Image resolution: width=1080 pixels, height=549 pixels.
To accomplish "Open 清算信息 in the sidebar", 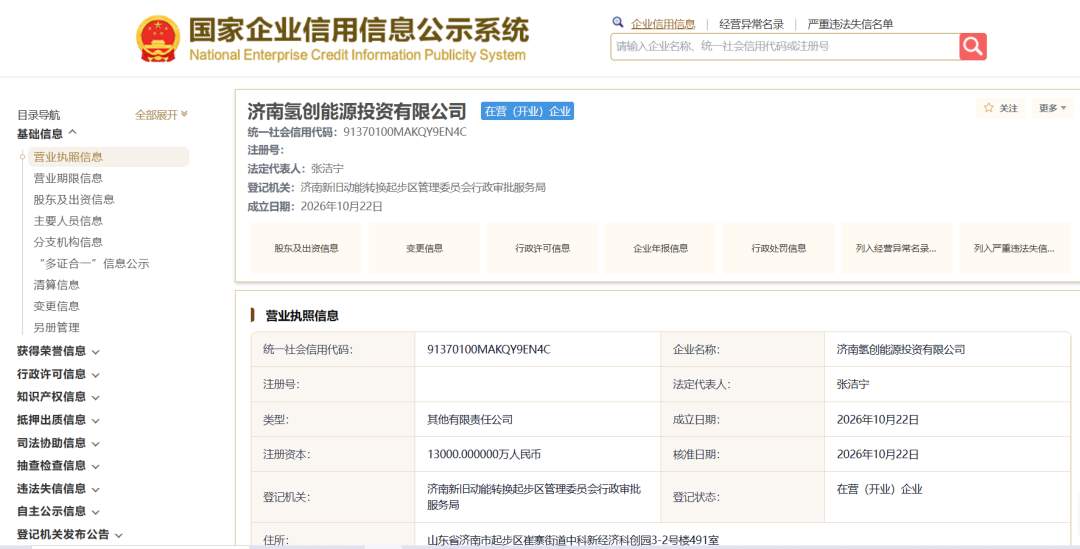I will pyautogui.click(x=56, y=285).
